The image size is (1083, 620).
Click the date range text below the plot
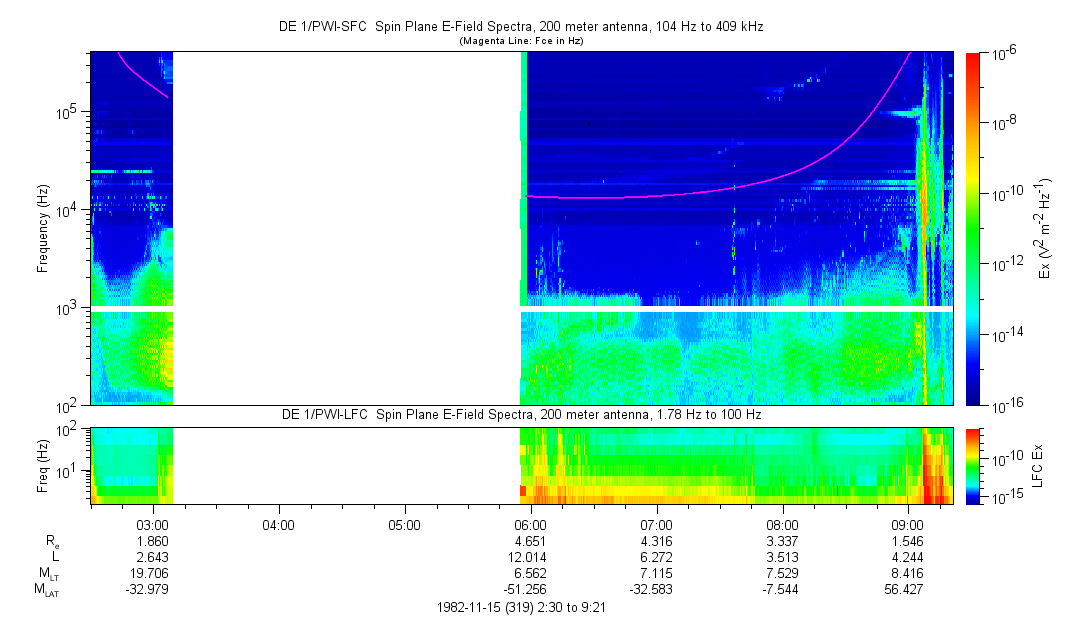coord(521,607)
